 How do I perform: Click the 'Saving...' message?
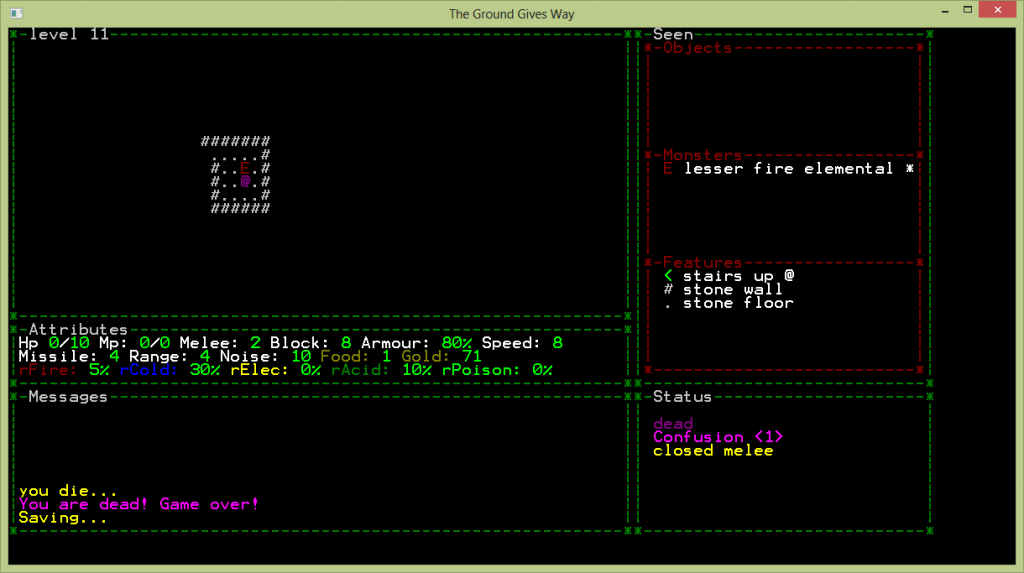[x=63, y=518]
